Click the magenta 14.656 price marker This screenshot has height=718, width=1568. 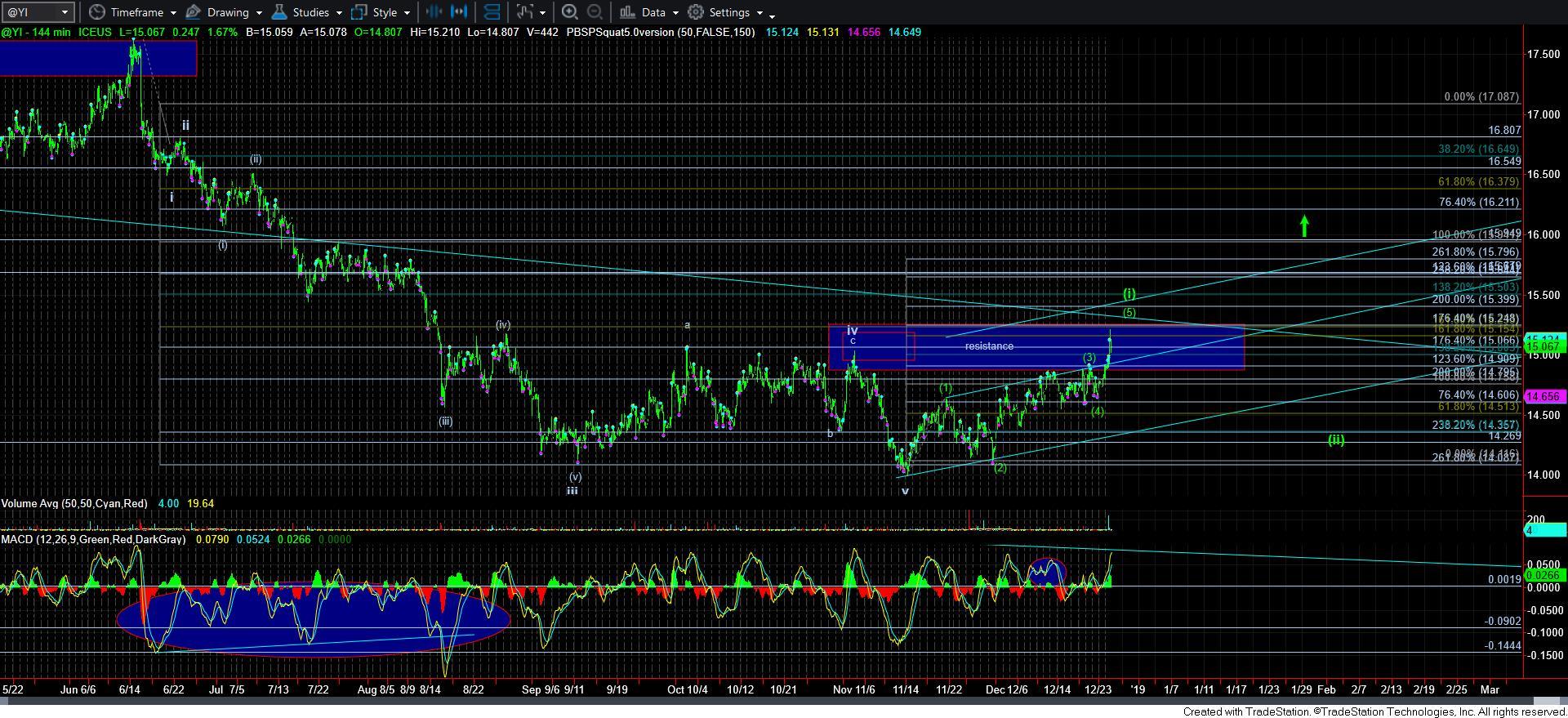(1543, 396)
